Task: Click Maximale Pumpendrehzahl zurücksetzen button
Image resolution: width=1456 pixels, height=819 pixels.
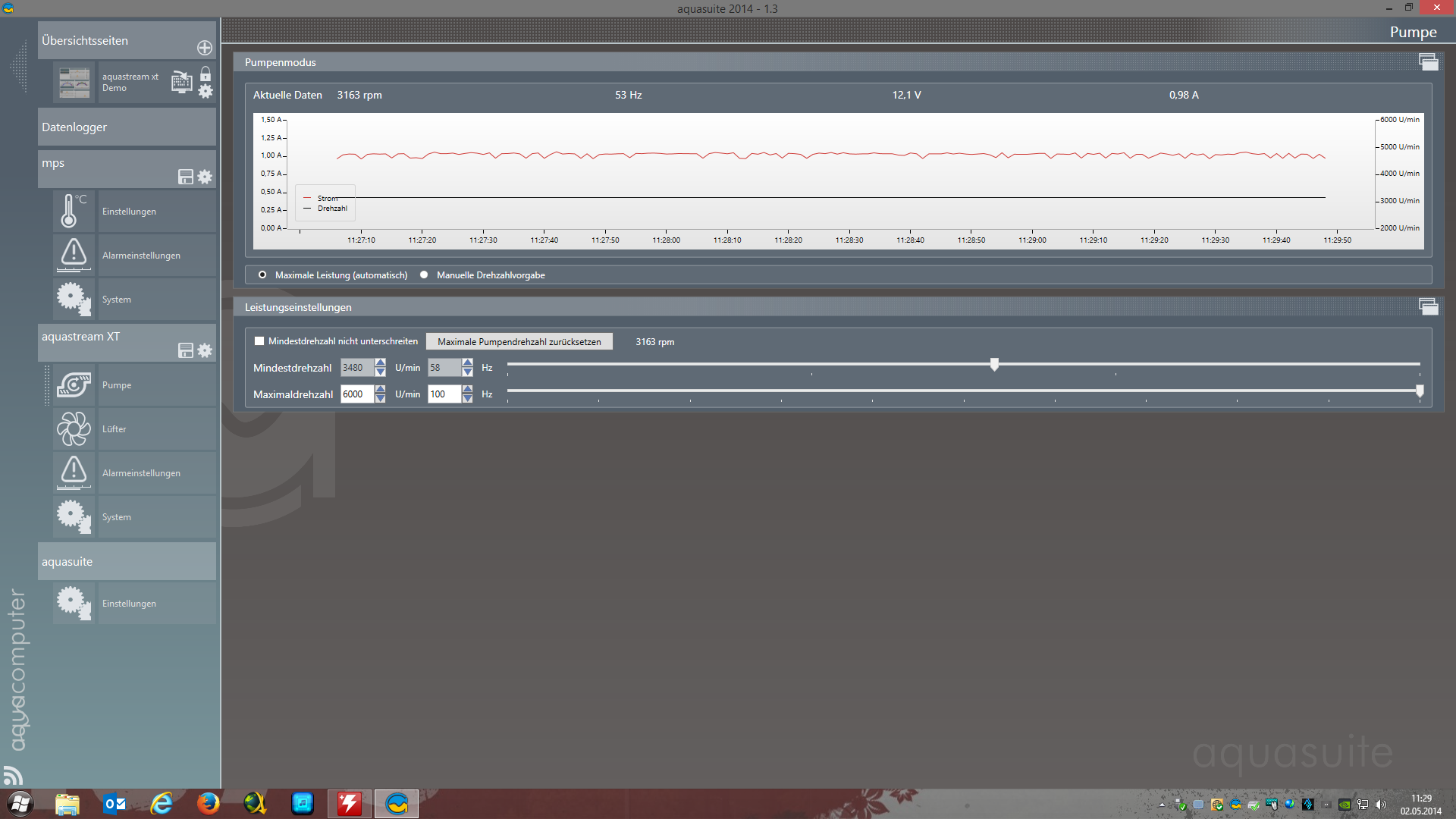Action: coord(519,342)
